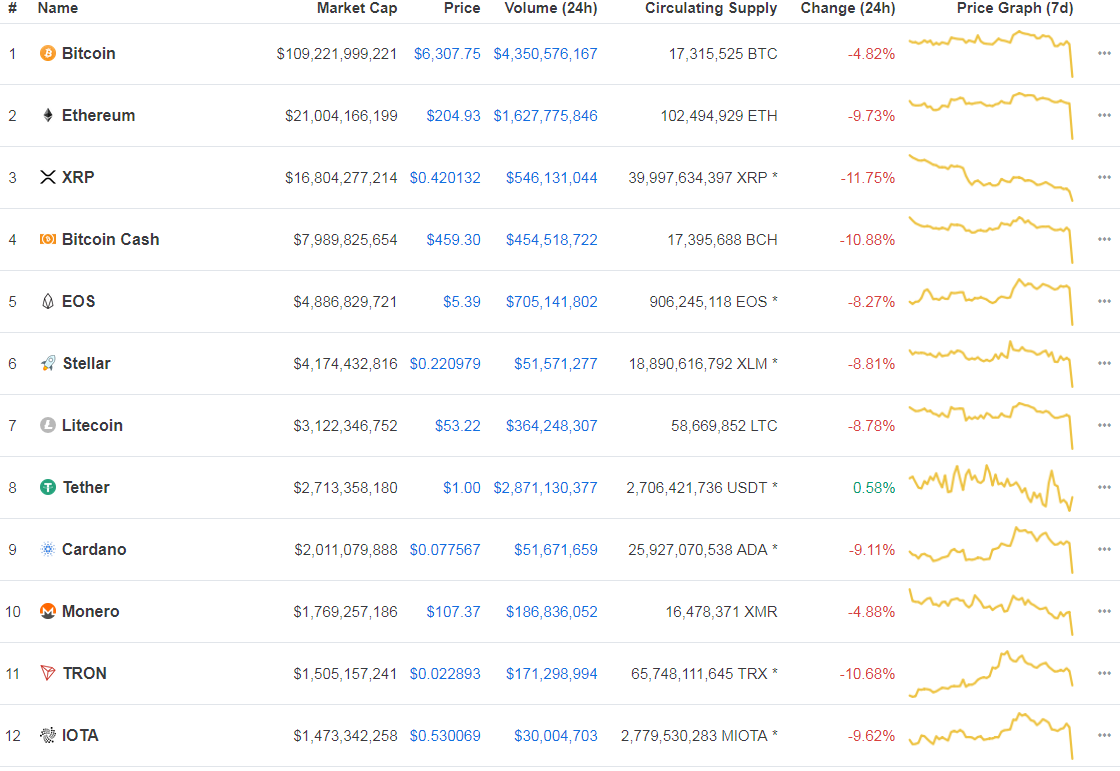Open the Bitcoin Cash name link
Viewport: 1120px width, 771px height.
coord(111,239)
